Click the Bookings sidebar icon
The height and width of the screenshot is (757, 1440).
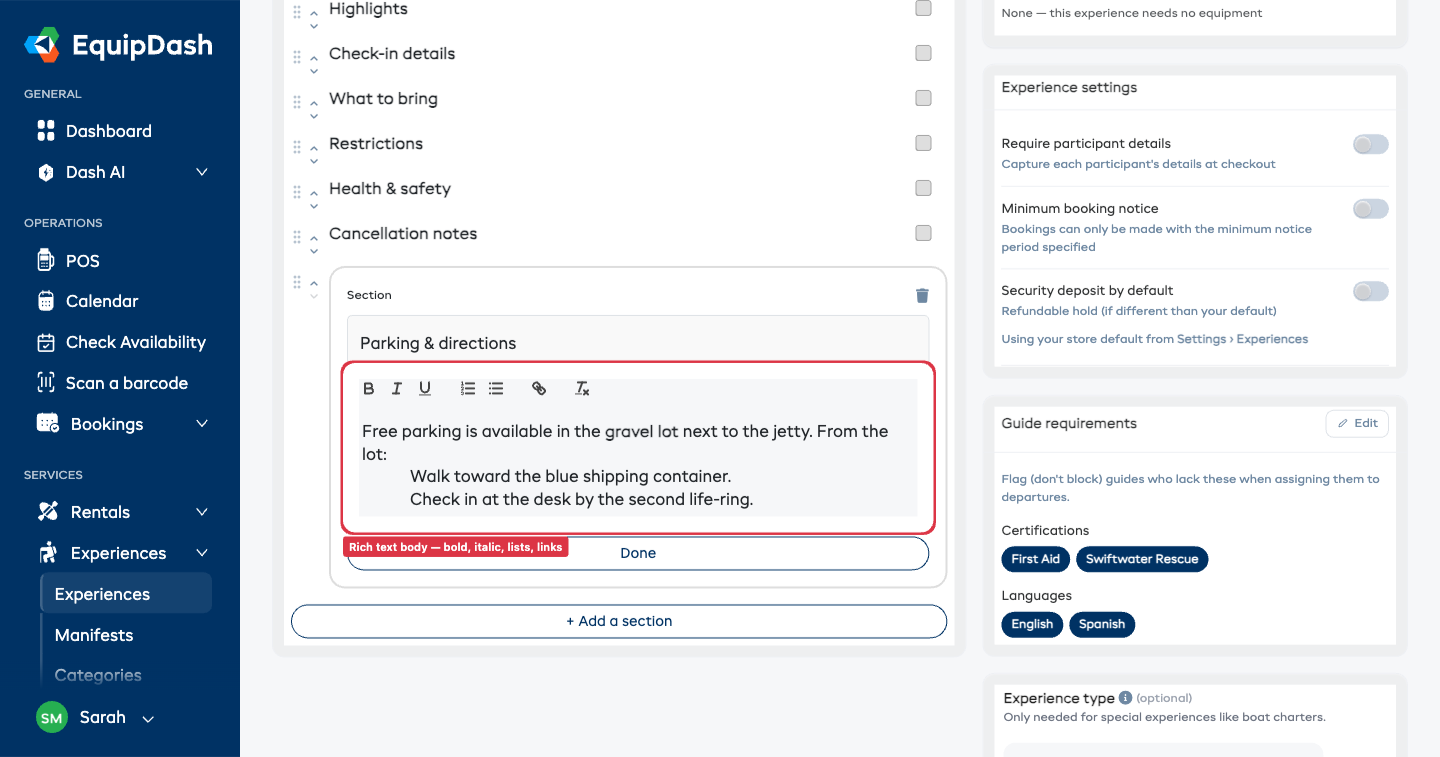tap(47, 424)
